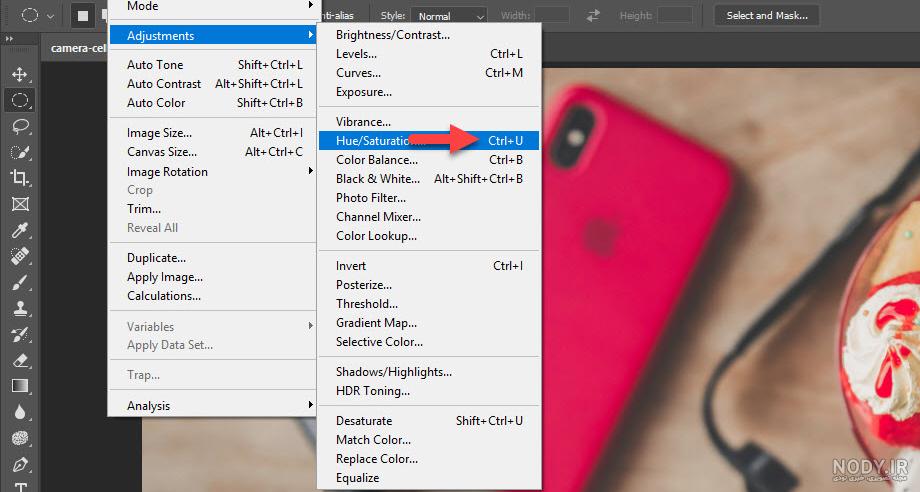Select the Crop tool
The width and height of the screenshot is (920, 492).
coord(20,178)
